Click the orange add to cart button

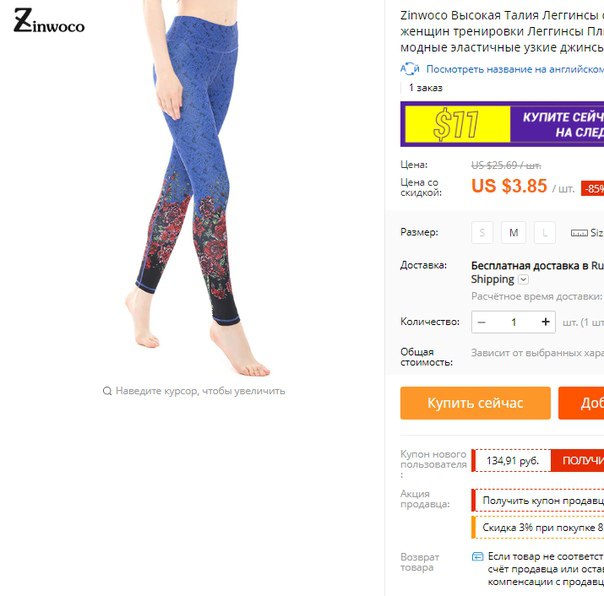581,403
